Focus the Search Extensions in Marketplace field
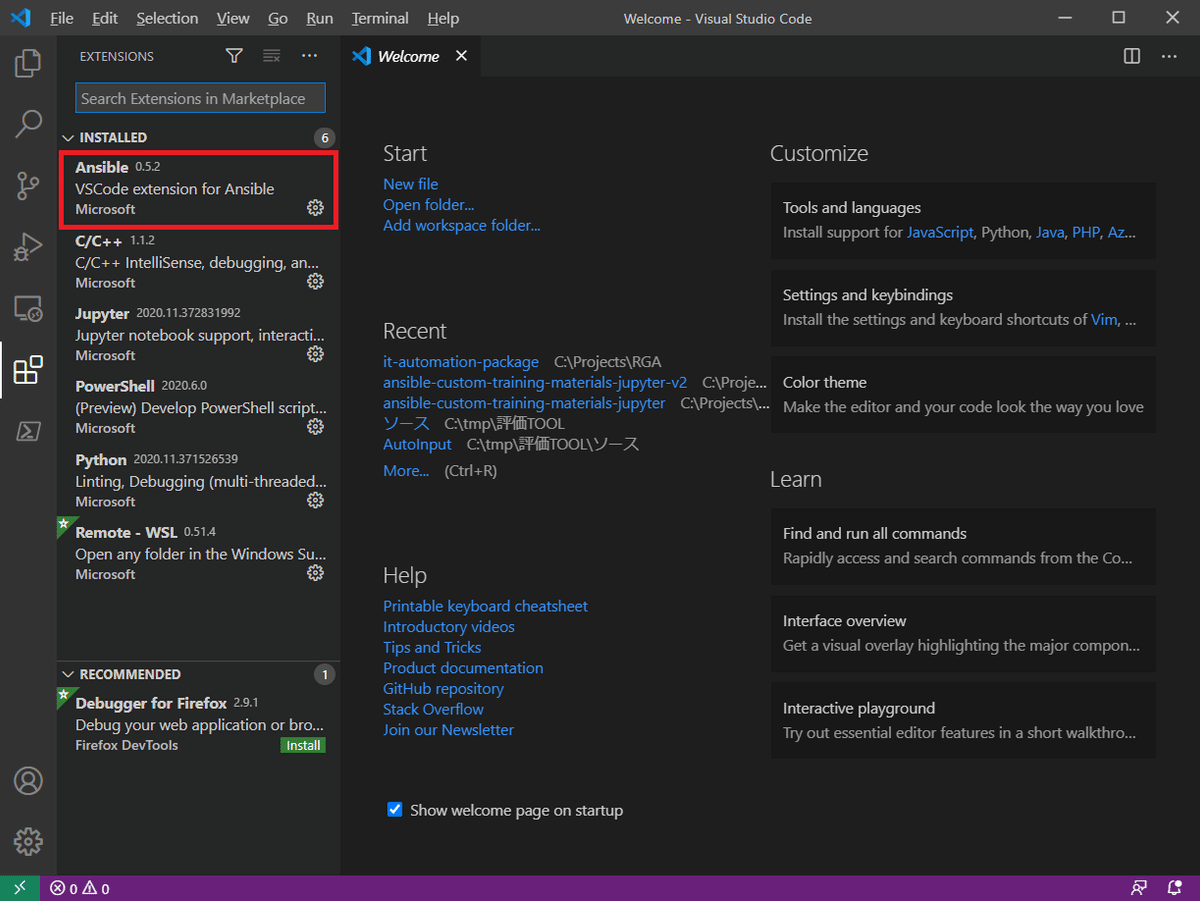 (200, 98)
